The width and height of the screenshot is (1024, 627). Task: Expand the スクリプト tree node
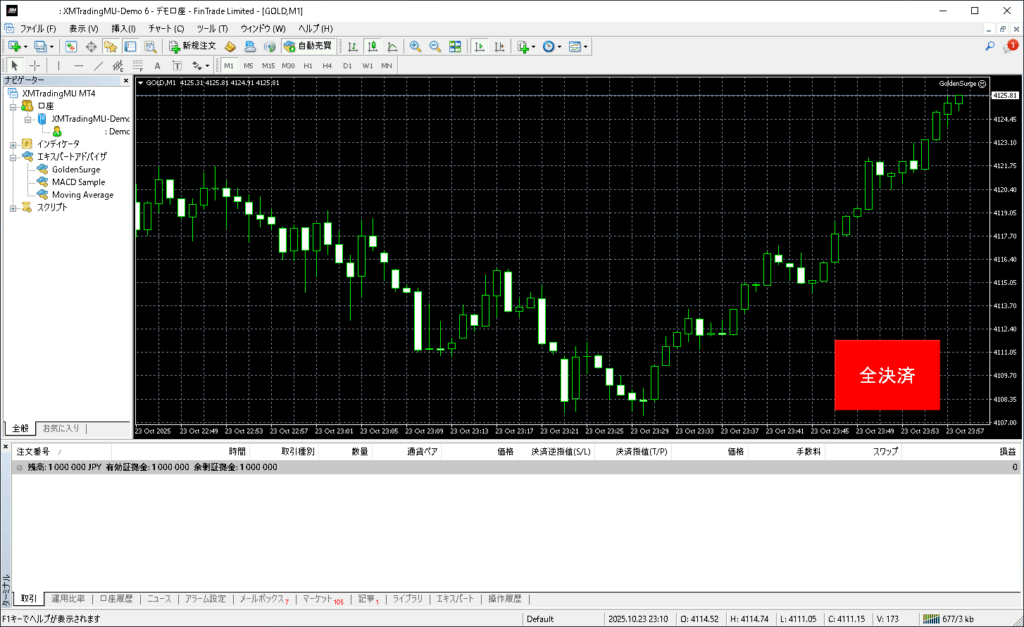13,208
